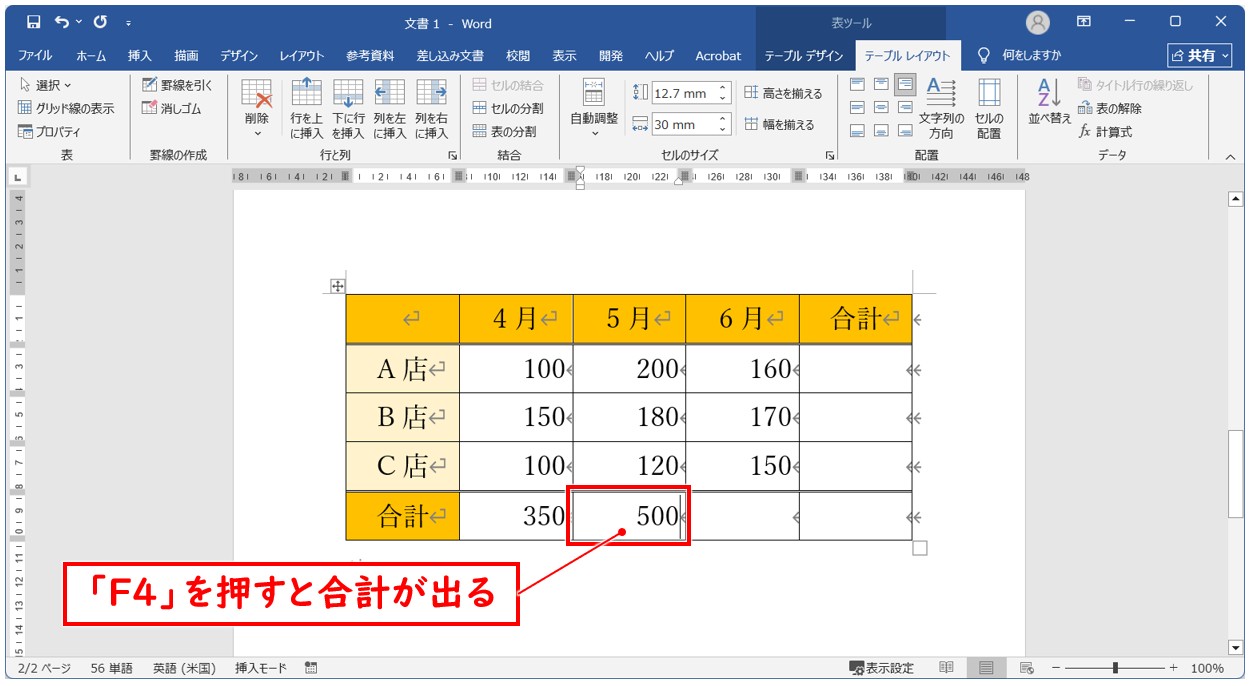Switch to Print Layout view in status bar

[986, 668]
